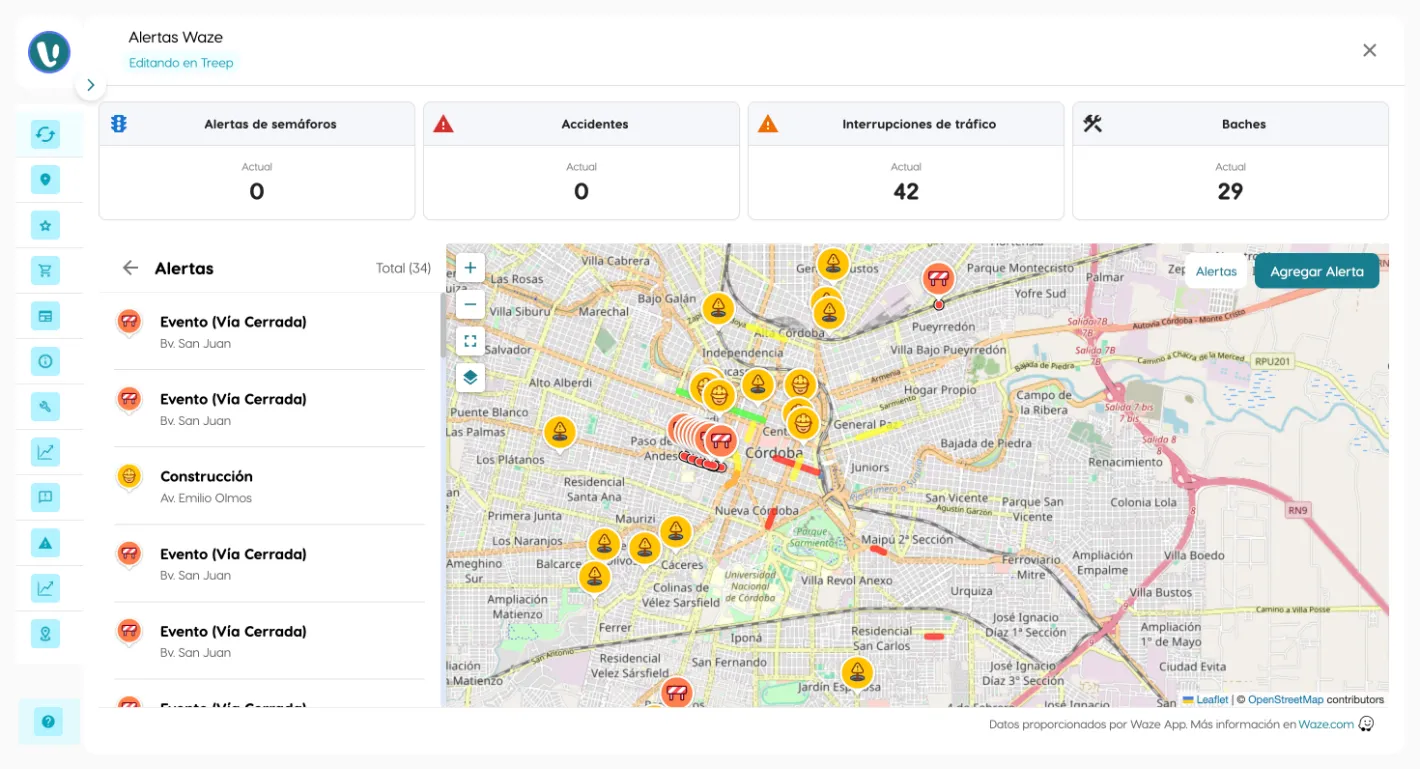Open the Waze.com link
This screenshot has width=1420, height=769.
point(1326,724)
